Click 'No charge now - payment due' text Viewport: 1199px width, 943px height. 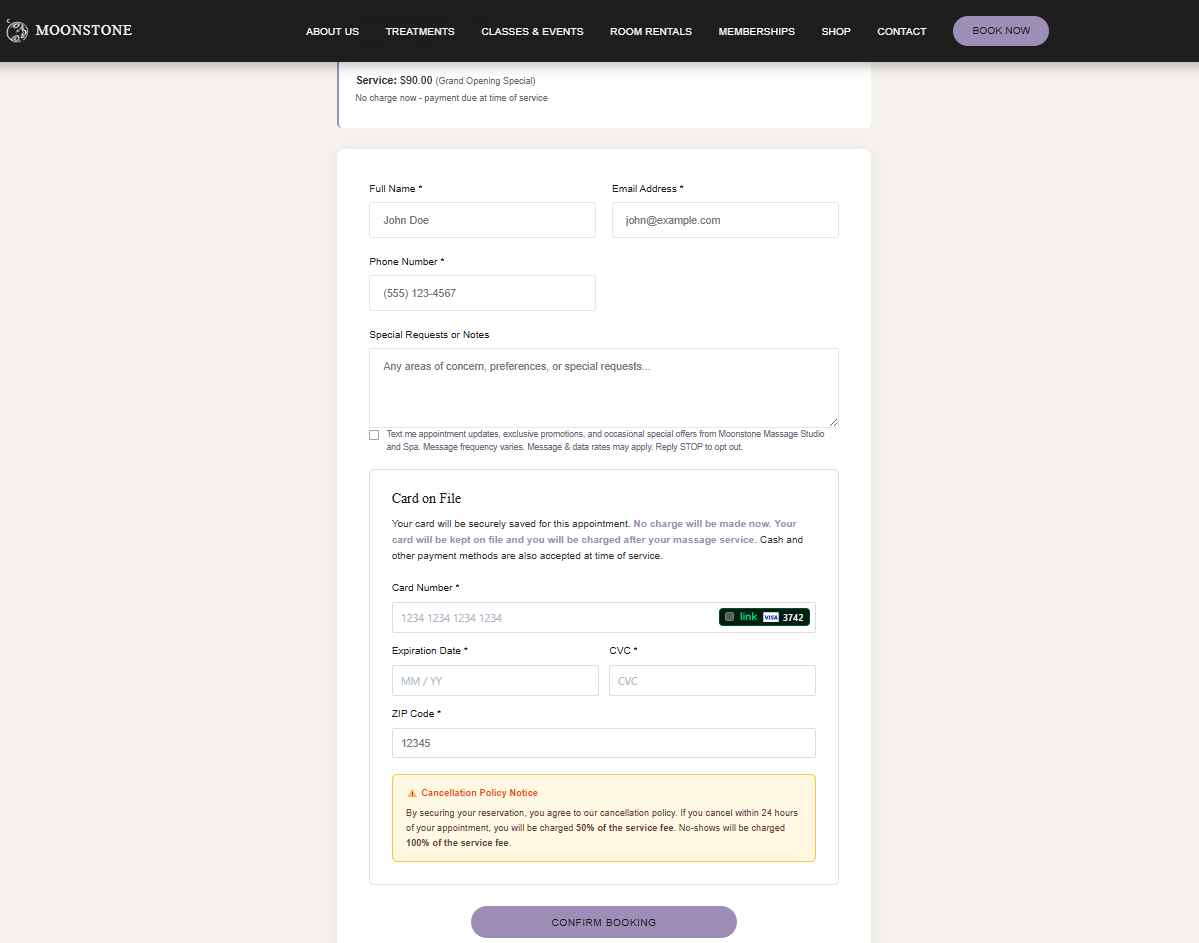451,98
